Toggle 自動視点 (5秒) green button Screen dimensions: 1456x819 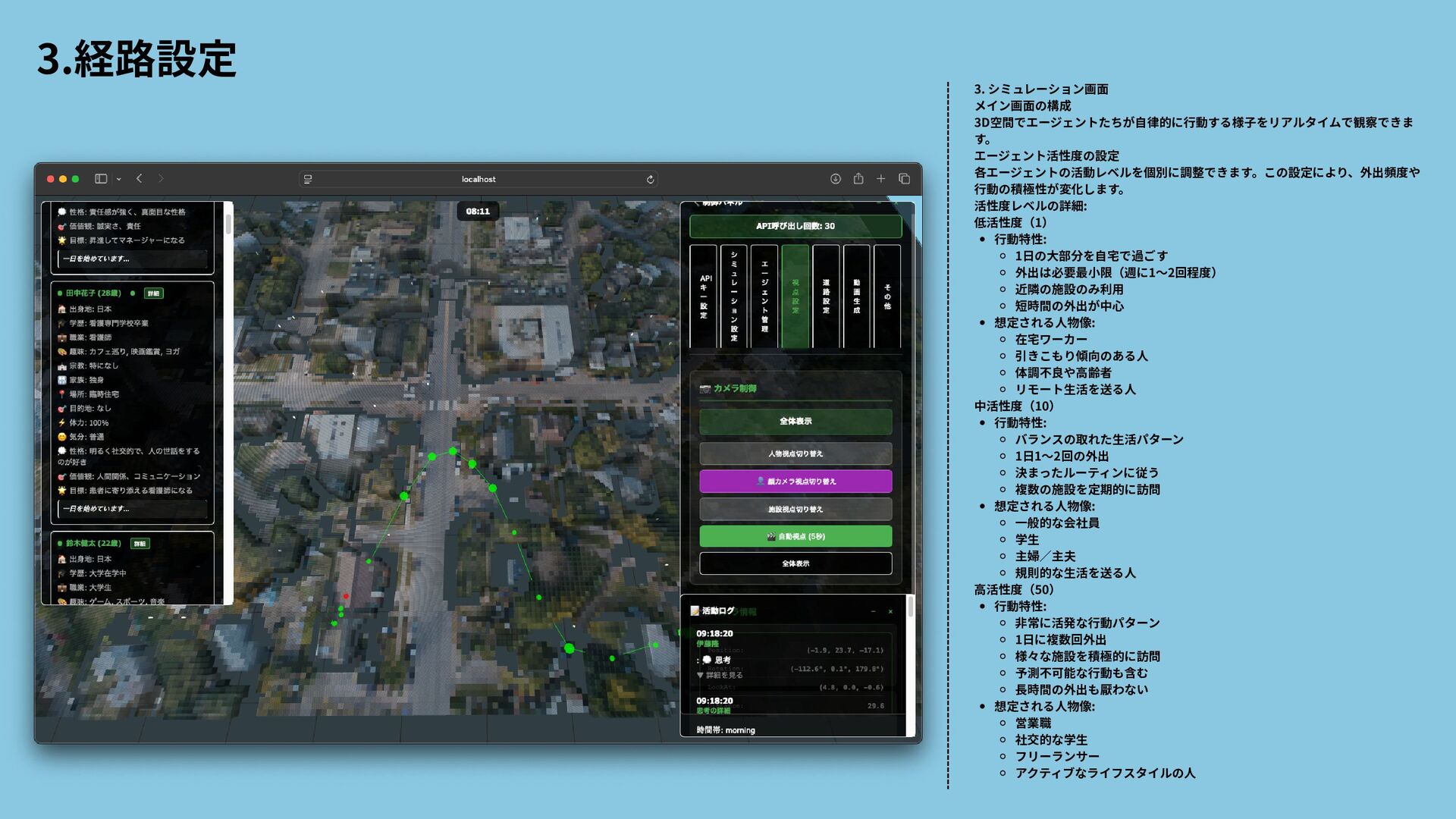click(x=795, y=537)
